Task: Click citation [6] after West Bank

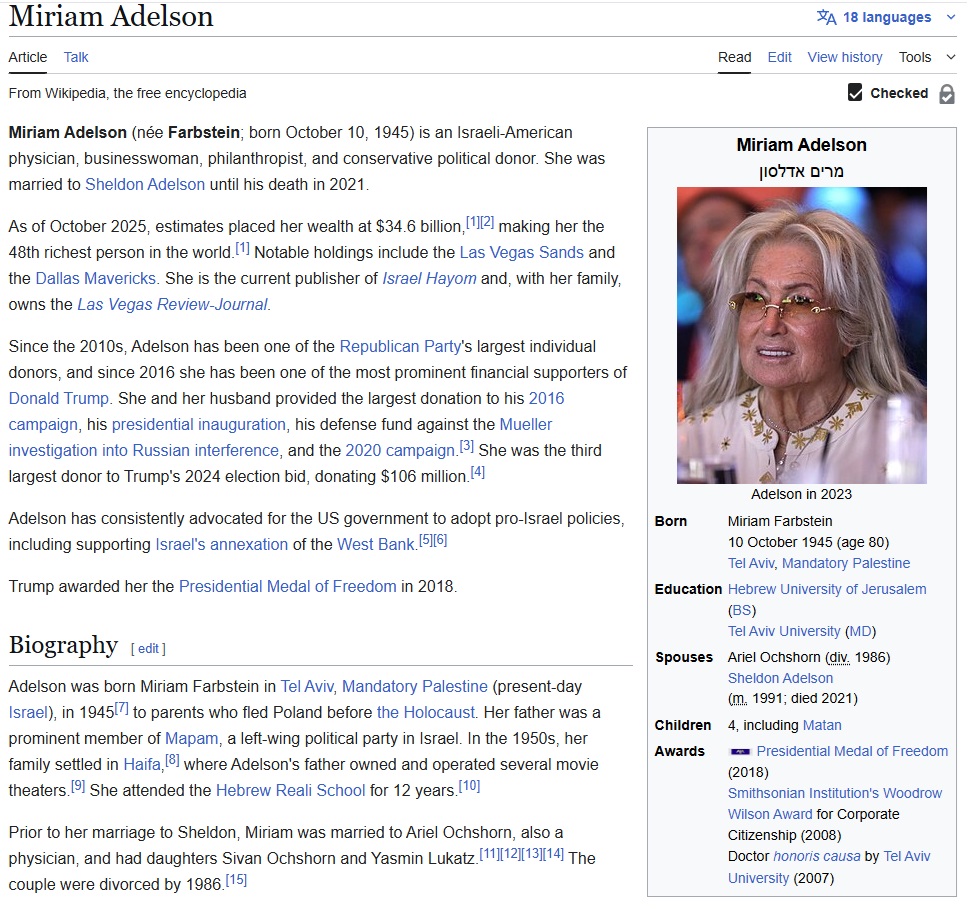Action: coord(440,540)
